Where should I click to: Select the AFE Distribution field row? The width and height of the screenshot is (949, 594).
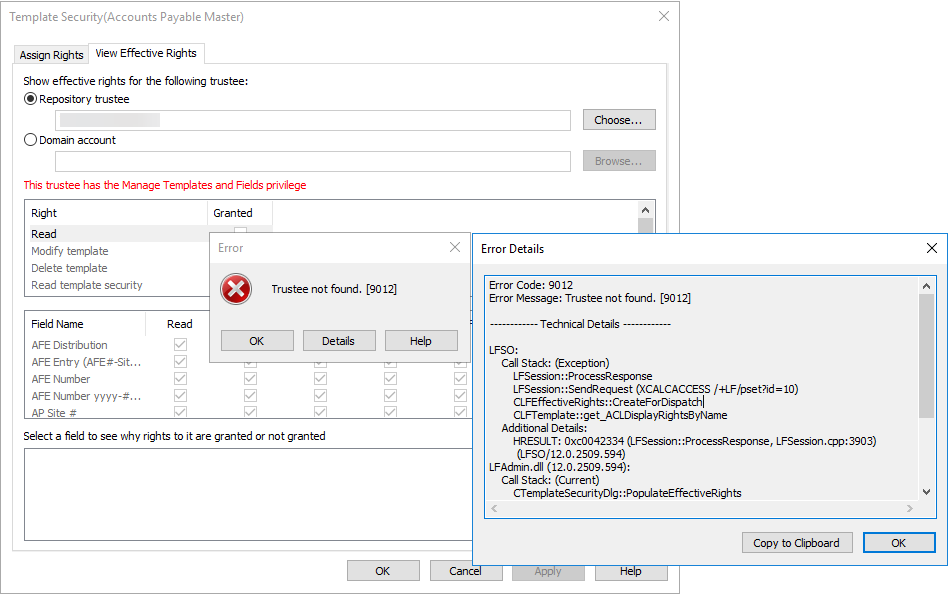69,345
